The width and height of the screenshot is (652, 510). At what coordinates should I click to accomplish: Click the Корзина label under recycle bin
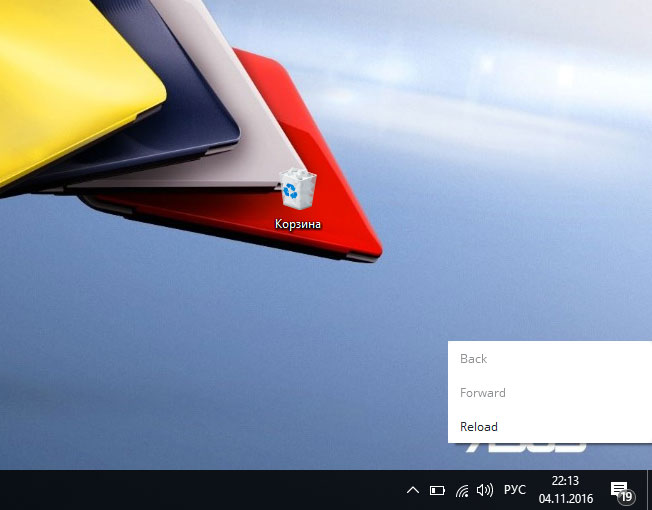tap(298, 224)
